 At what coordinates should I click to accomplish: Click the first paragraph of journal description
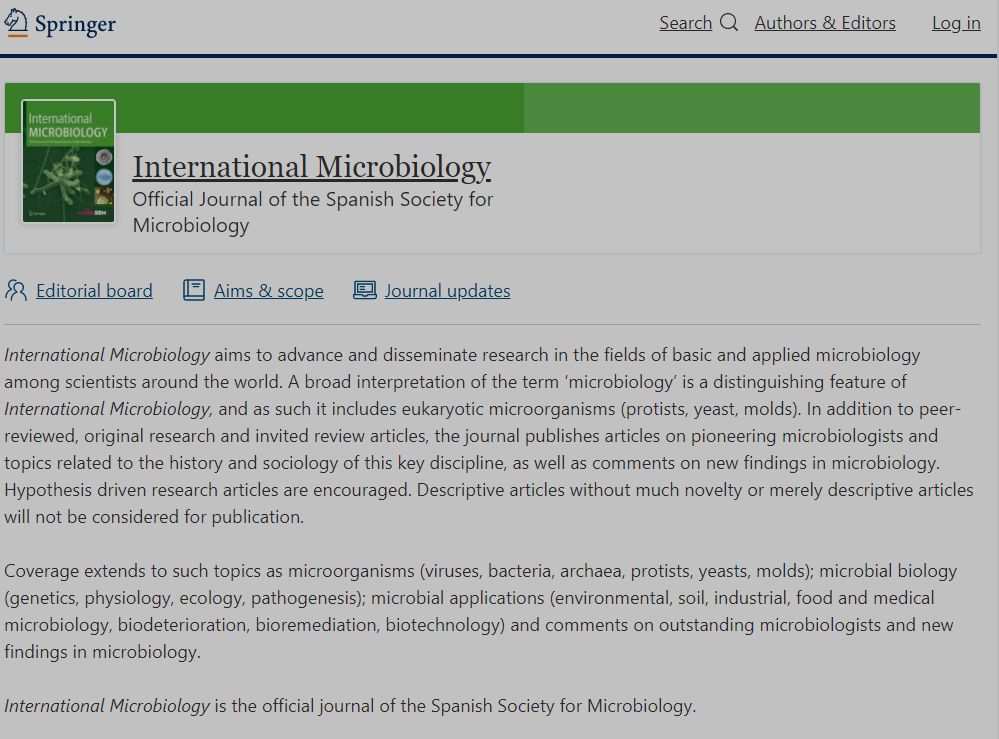[490, 435]
